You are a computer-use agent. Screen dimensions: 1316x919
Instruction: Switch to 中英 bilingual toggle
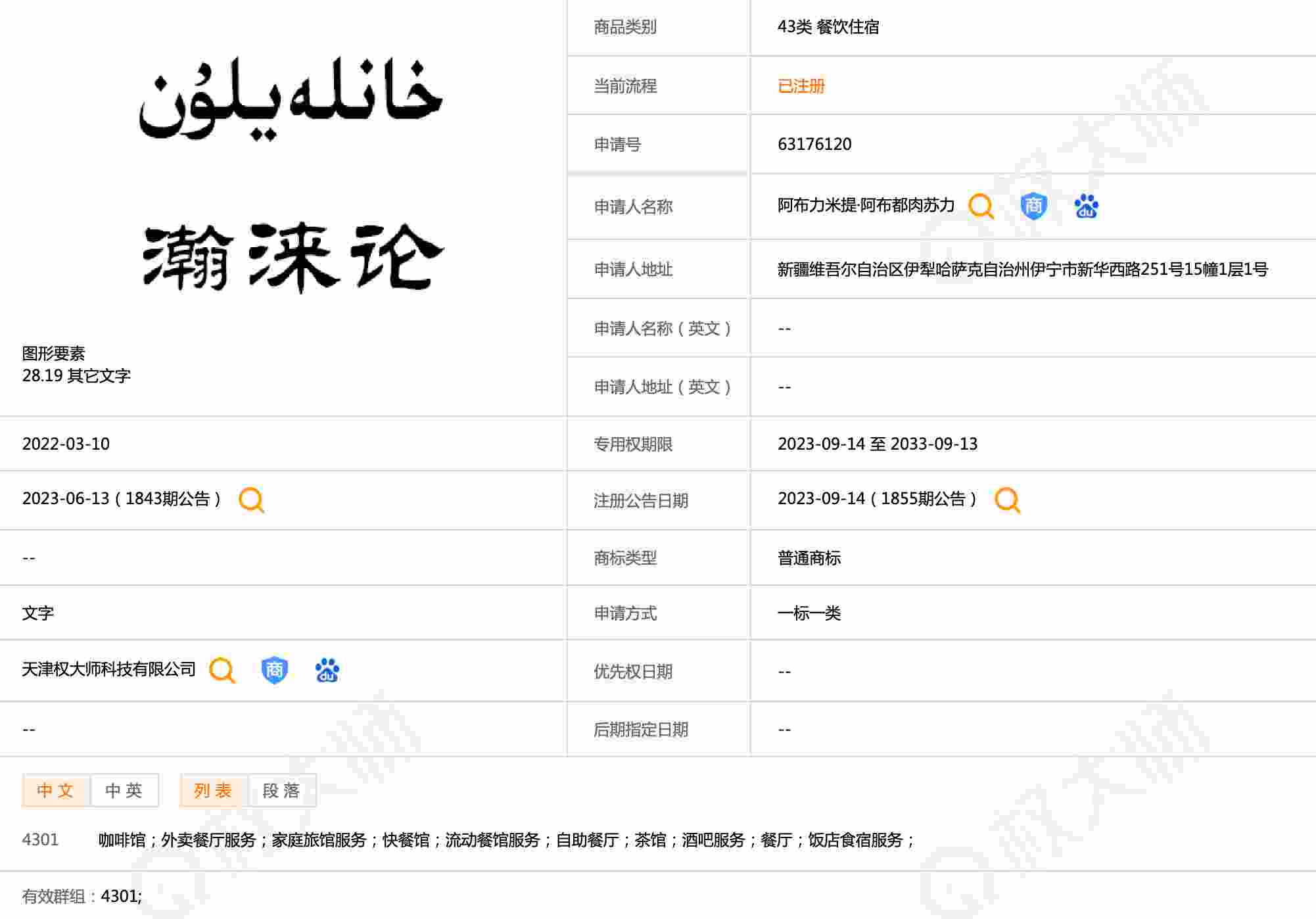[x=124, y=790]
